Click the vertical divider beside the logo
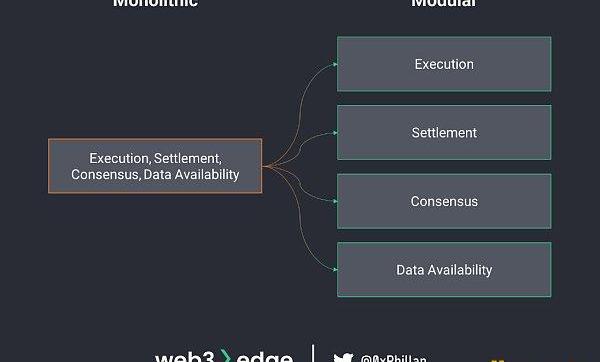This screenshot has width=600, height=362. click(313, 353)
